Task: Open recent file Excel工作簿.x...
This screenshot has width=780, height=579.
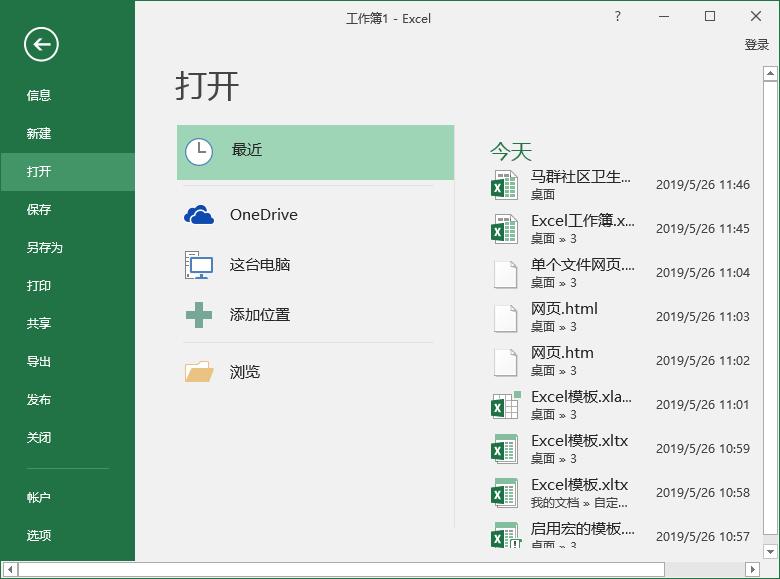Action: click(x=622, y=228)
